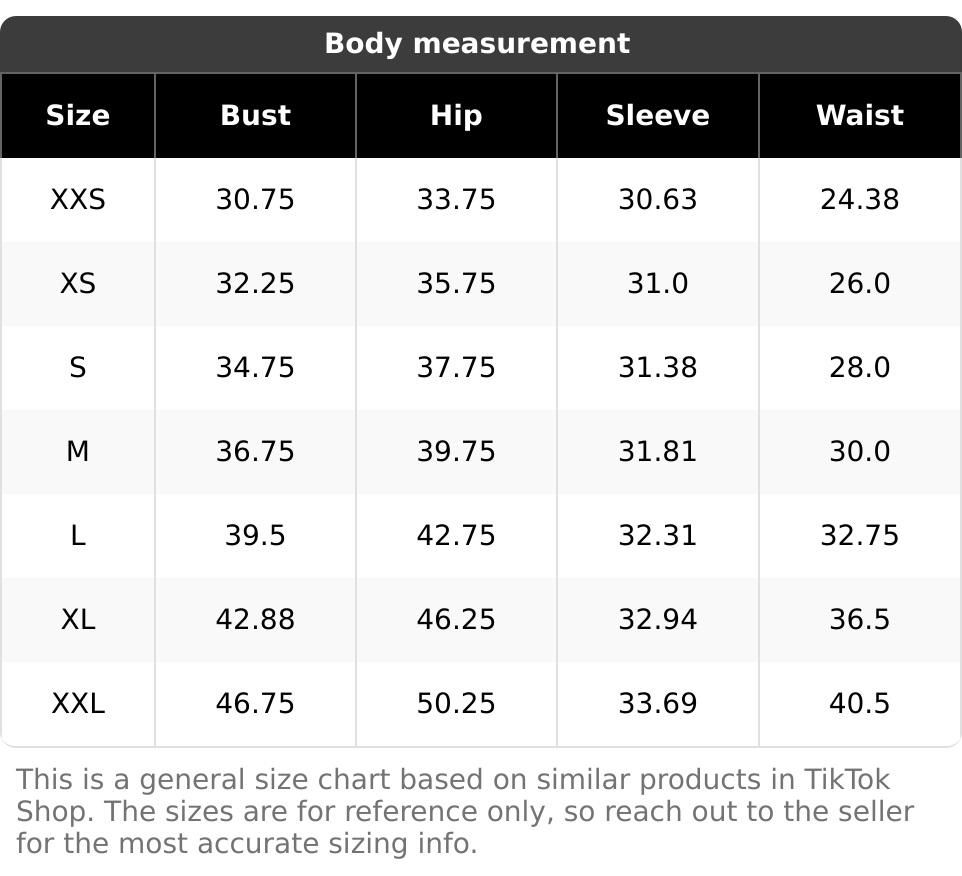Select the Size column header
This screenshot has height=876, width=962.
click(x=78, y=116)
